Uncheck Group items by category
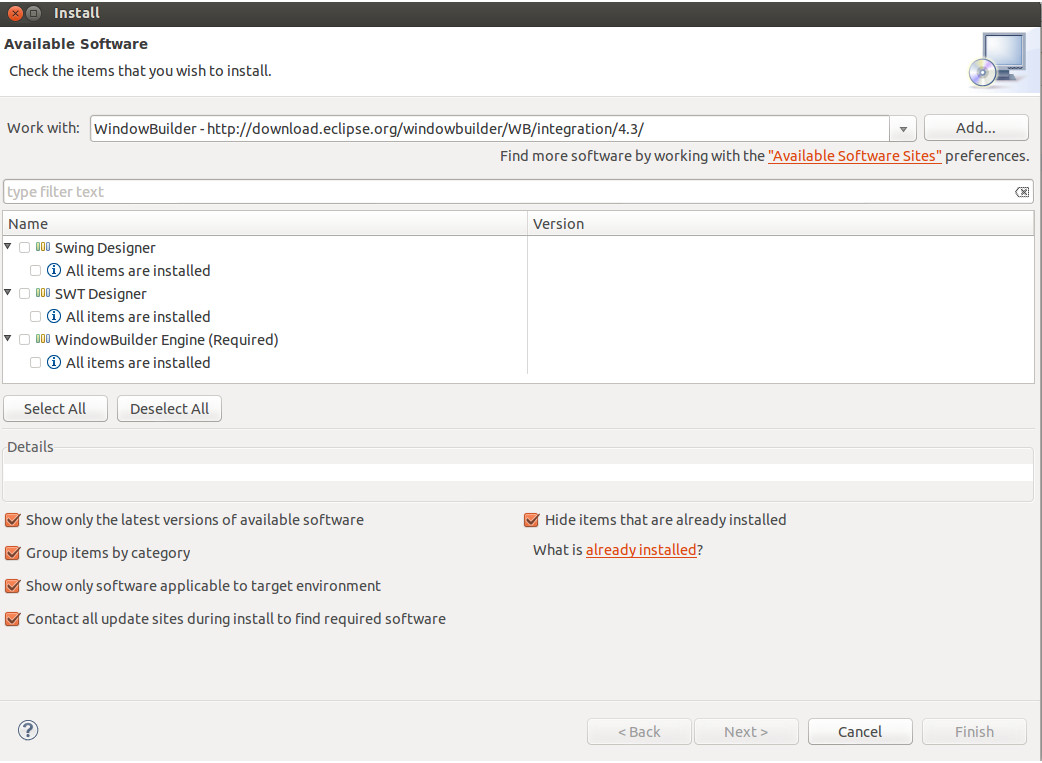The height and width of the screenshot is (763, 1042). 13,553
